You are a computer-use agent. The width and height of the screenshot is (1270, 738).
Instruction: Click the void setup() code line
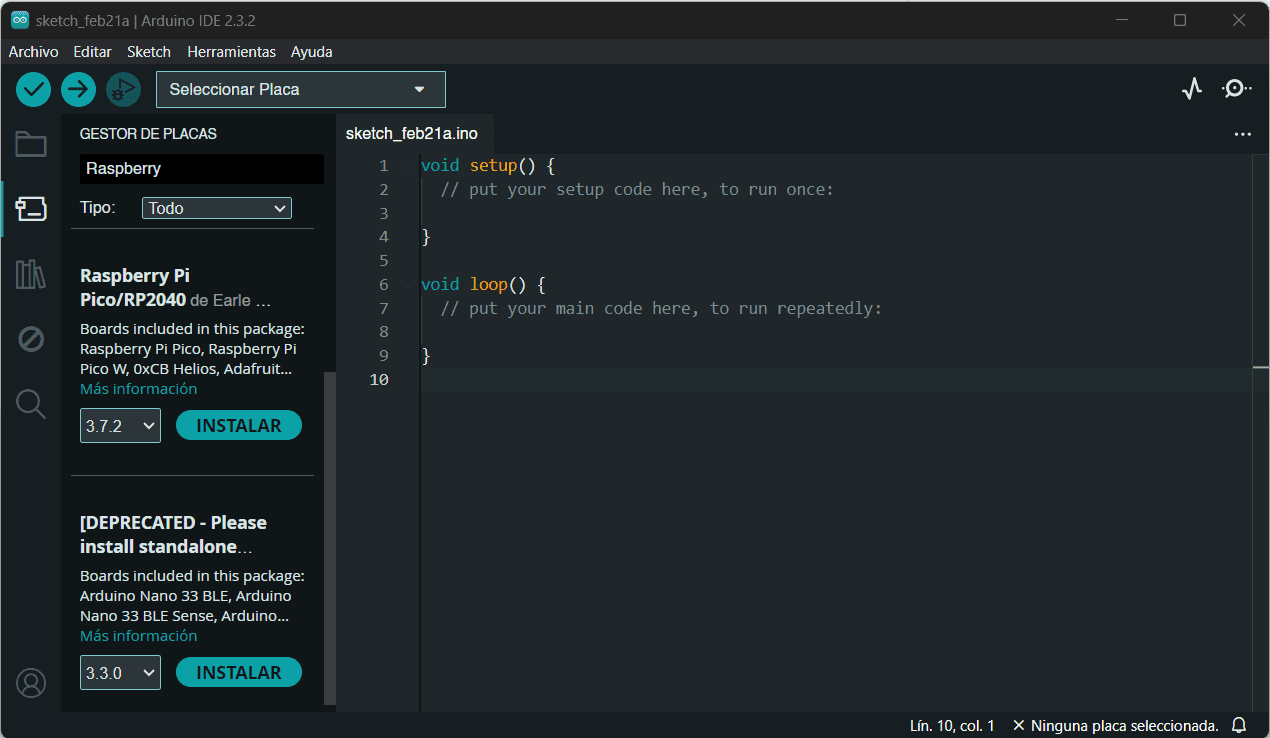tap(487, 166)
